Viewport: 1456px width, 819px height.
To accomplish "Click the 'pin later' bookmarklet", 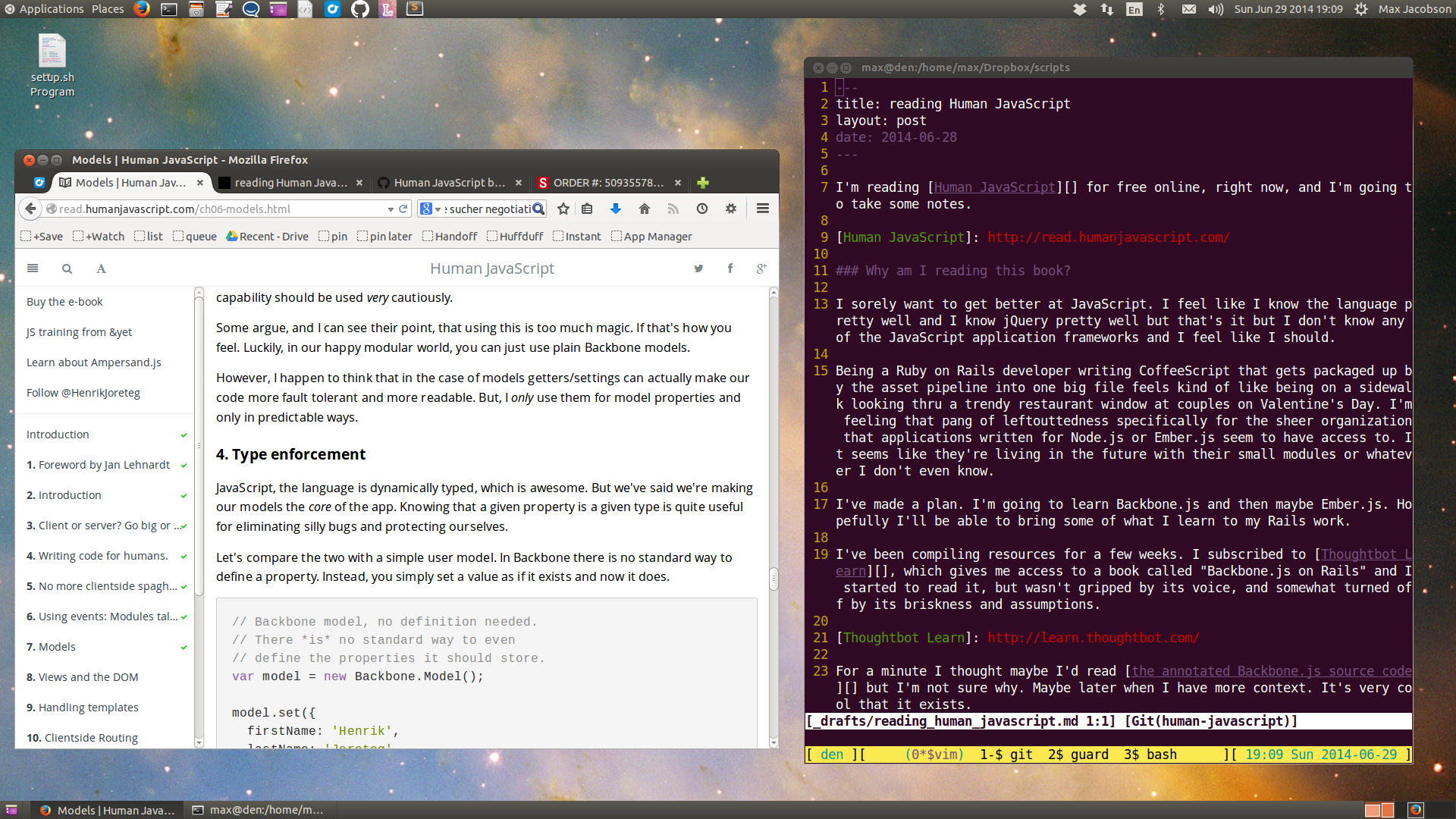I will pyautogui.click(x=384, y=237).
